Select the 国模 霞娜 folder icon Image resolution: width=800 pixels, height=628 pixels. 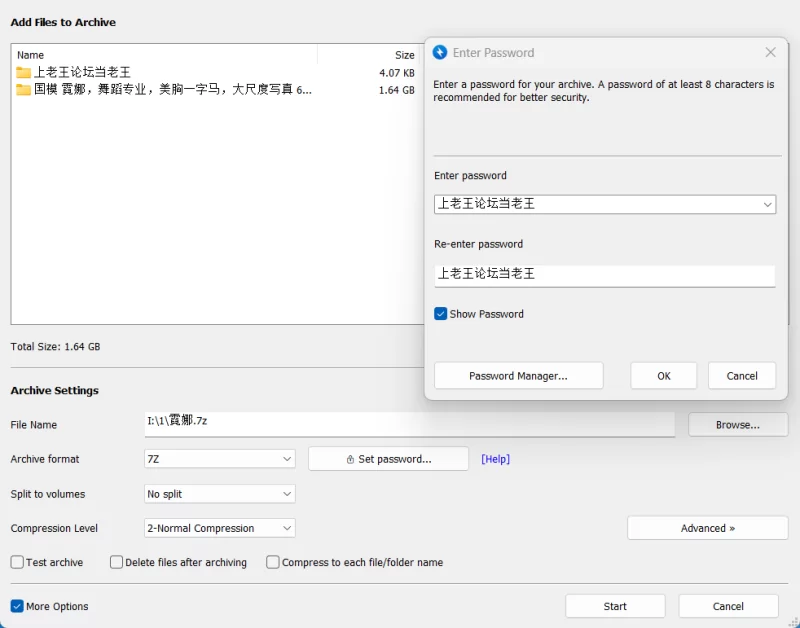tap(23, 90)
